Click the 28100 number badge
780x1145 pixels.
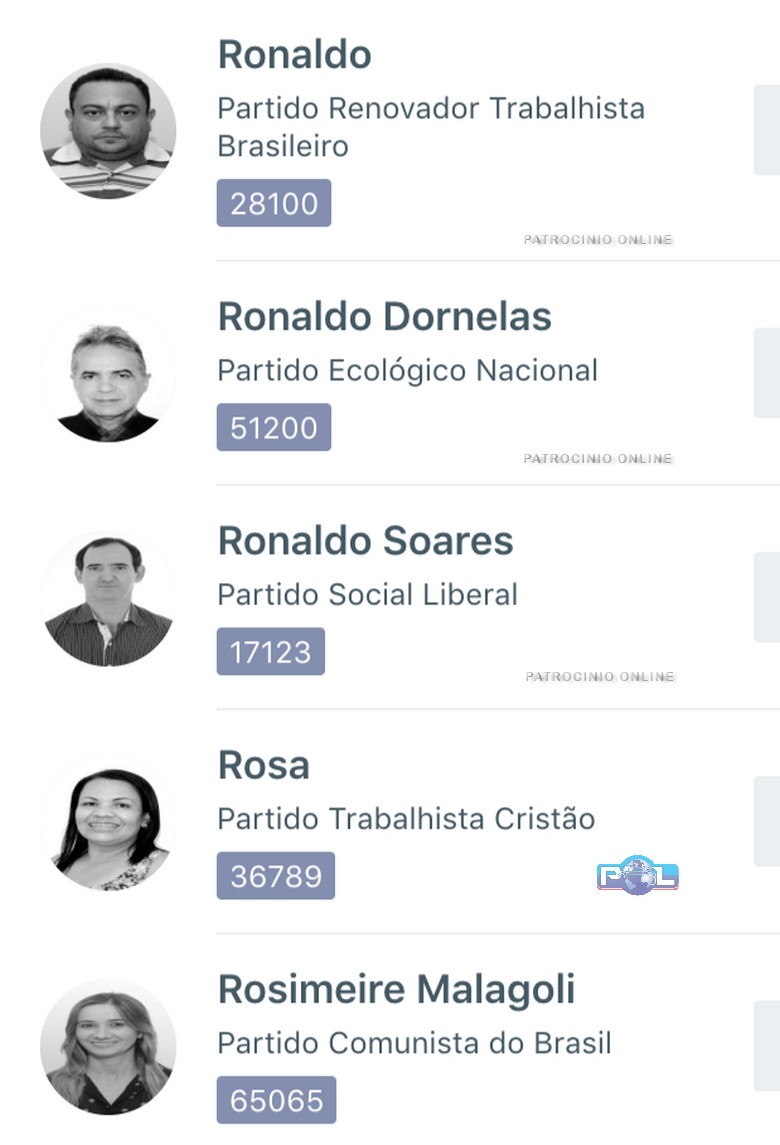274,204
